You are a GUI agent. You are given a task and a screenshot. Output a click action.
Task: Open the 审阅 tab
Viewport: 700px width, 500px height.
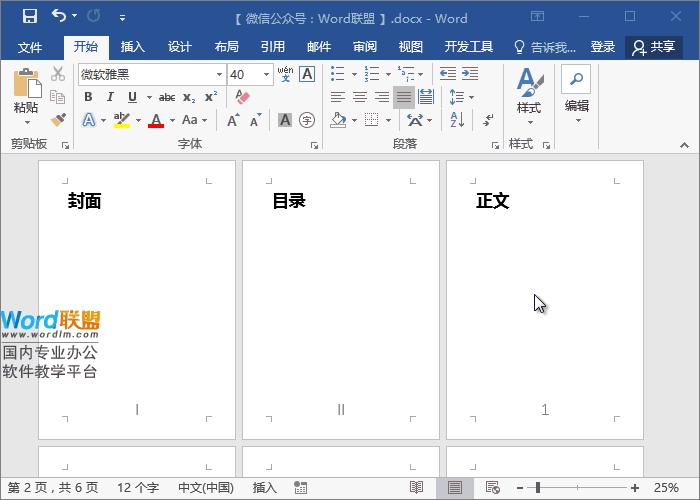(x=365, y=47)
